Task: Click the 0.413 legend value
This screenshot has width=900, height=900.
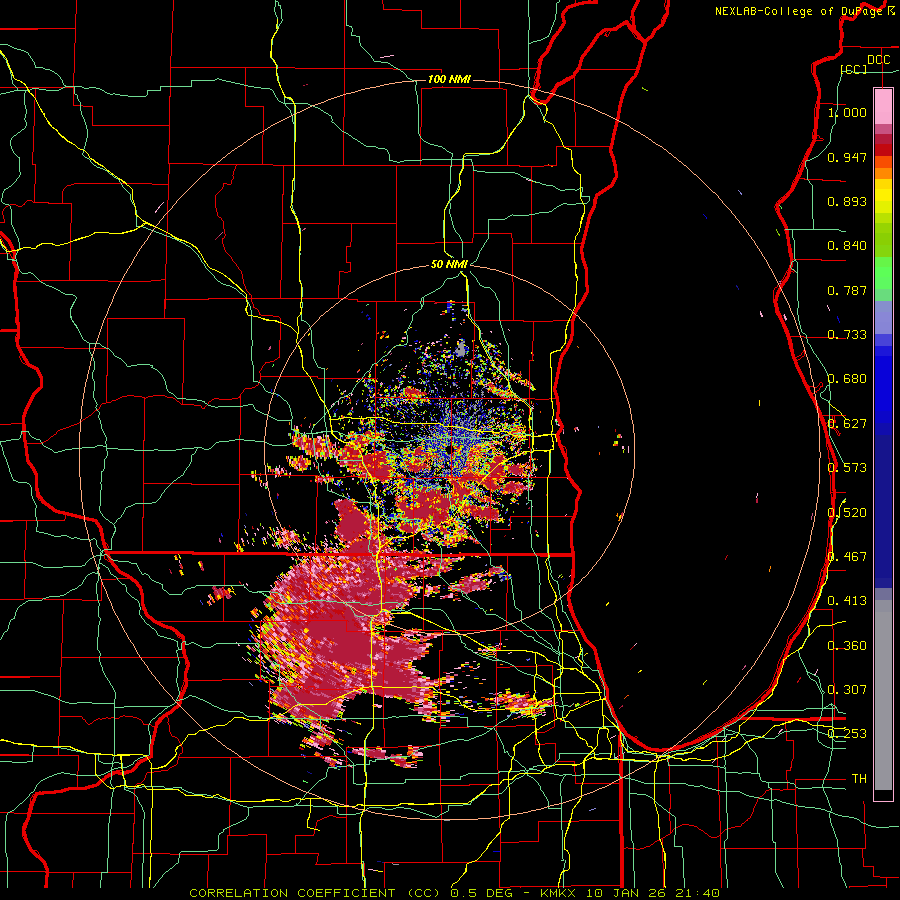Action: tap(847, 601)
